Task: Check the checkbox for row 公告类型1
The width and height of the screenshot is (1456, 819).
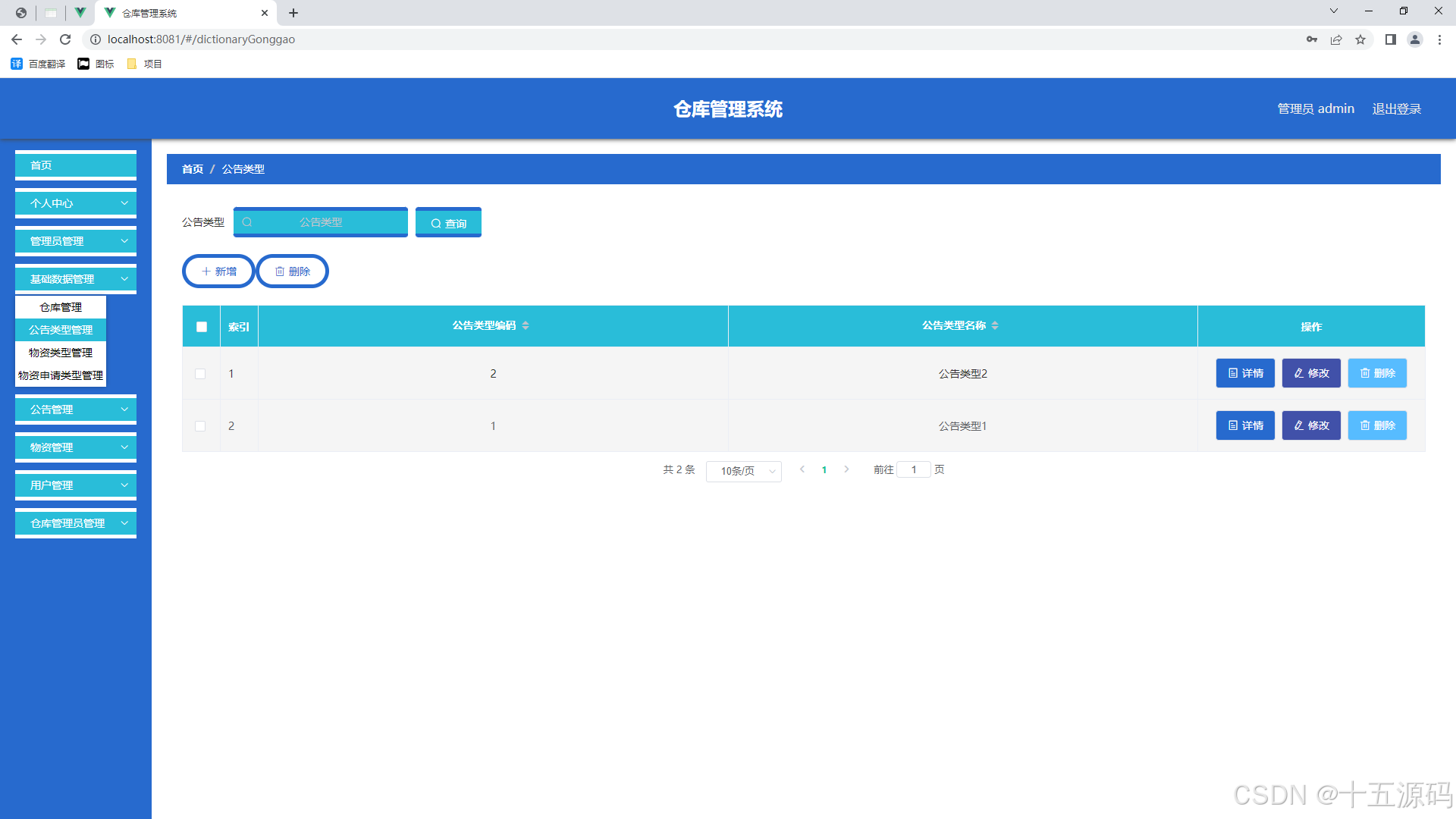Action: tap(200, 426)
